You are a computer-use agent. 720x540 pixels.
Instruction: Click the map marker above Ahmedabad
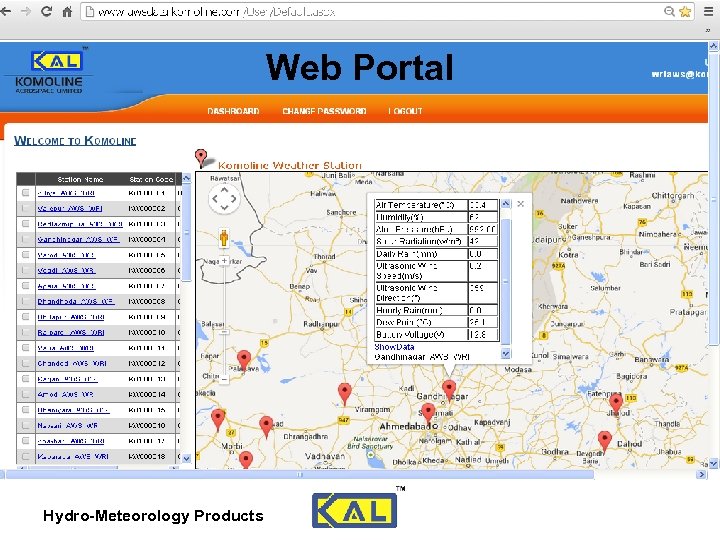pos(428,413)
